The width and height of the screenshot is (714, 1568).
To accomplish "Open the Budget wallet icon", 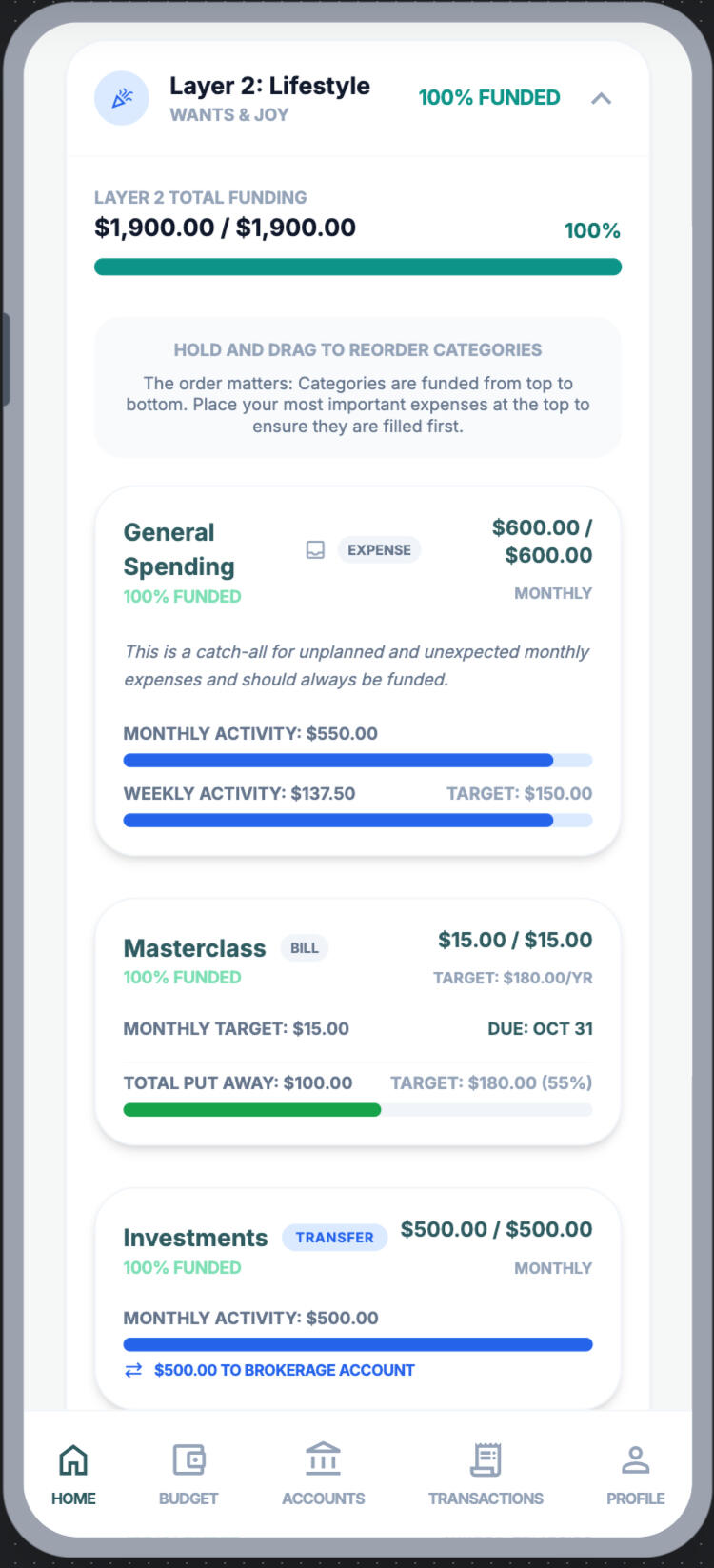I will click(x=188, y=1459).
